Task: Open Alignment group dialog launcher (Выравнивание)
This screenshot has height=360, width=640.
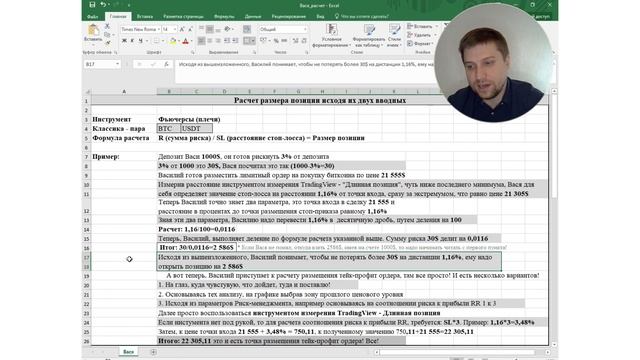Action: coord(254,53)
